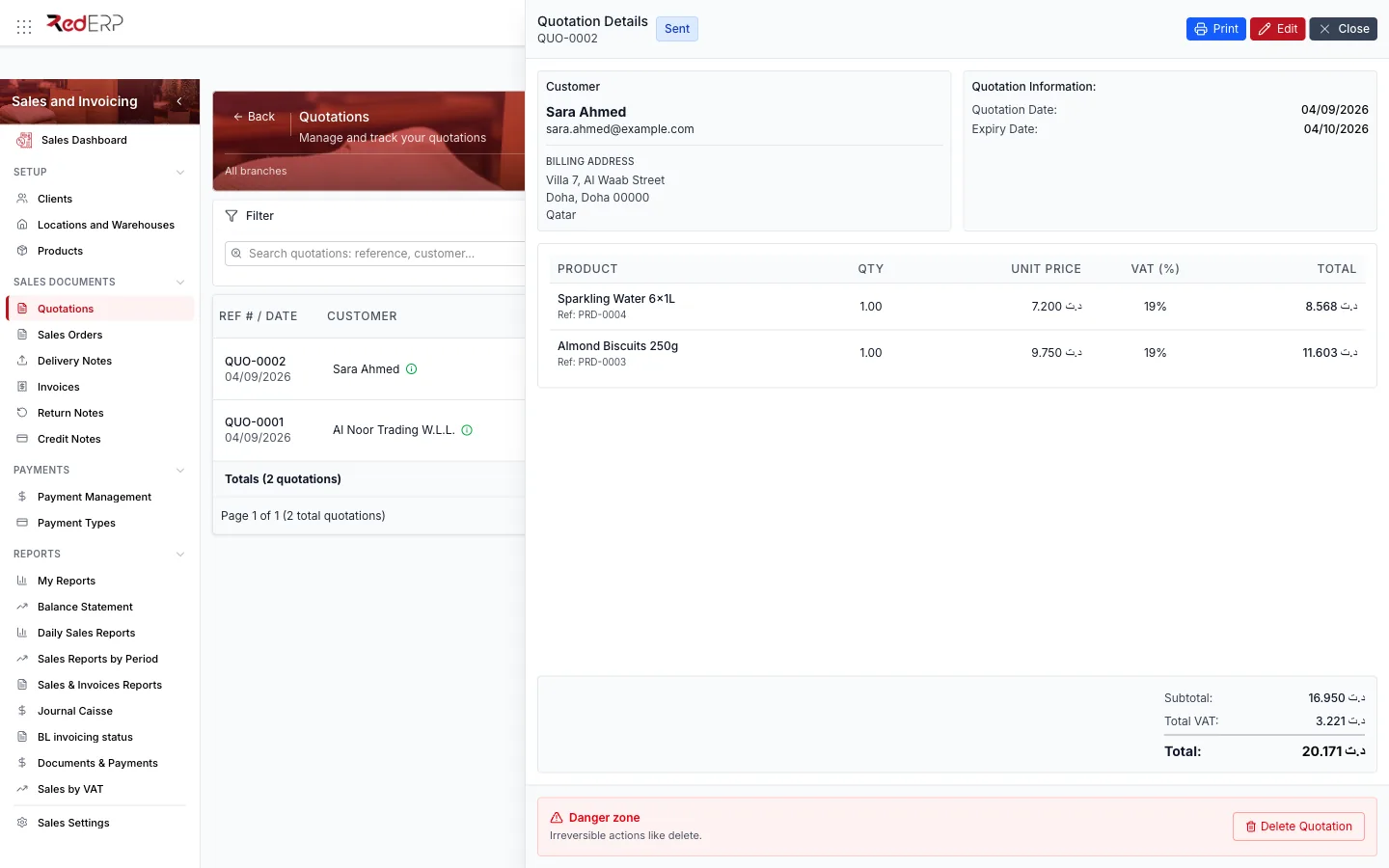Click Almond Biscuits 250g product row
The width and height of the screenshot is (1389, 868).
957,353
